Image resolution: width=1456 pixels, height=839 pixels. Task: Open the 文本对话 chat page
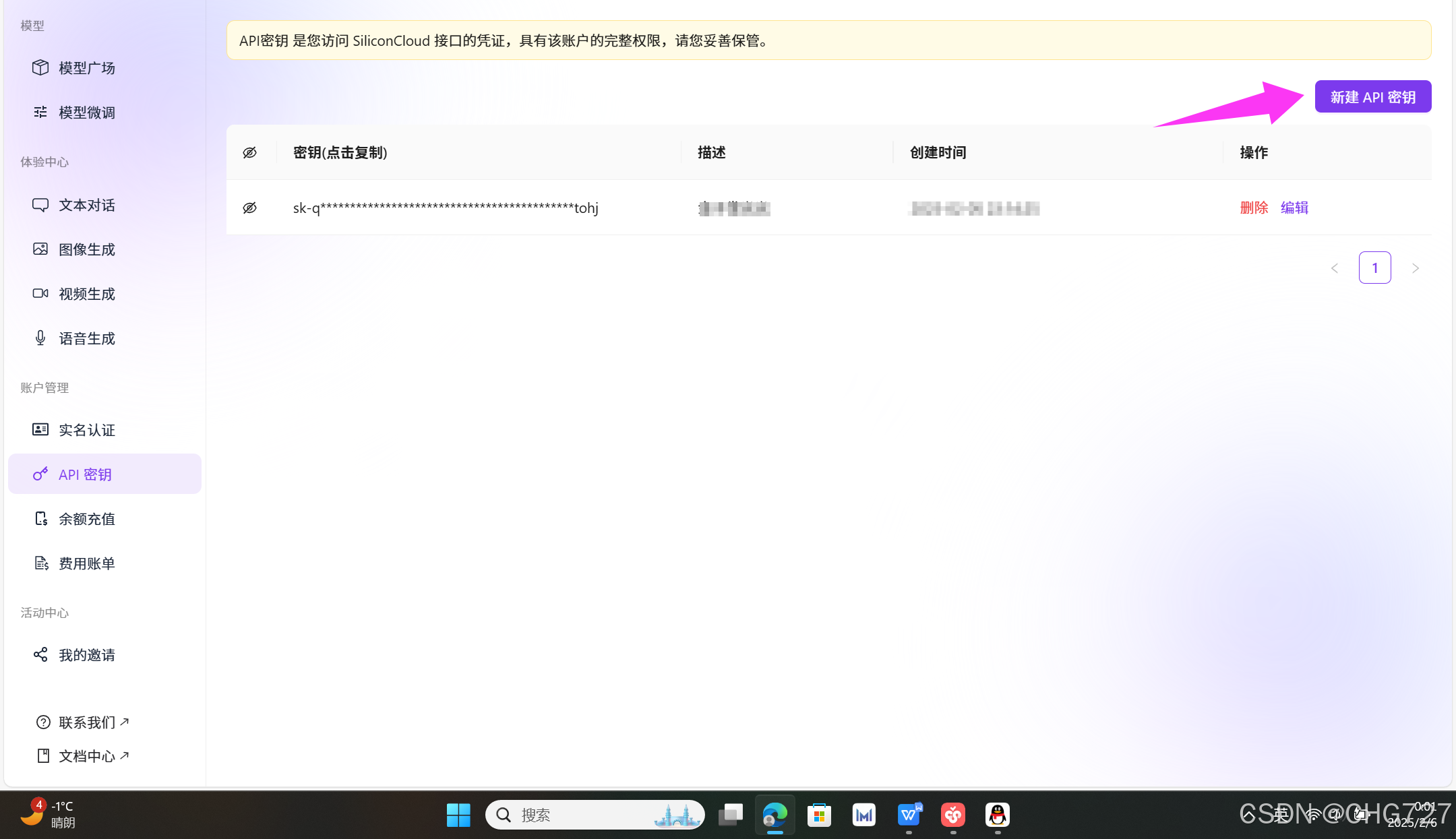pos(86,205)
